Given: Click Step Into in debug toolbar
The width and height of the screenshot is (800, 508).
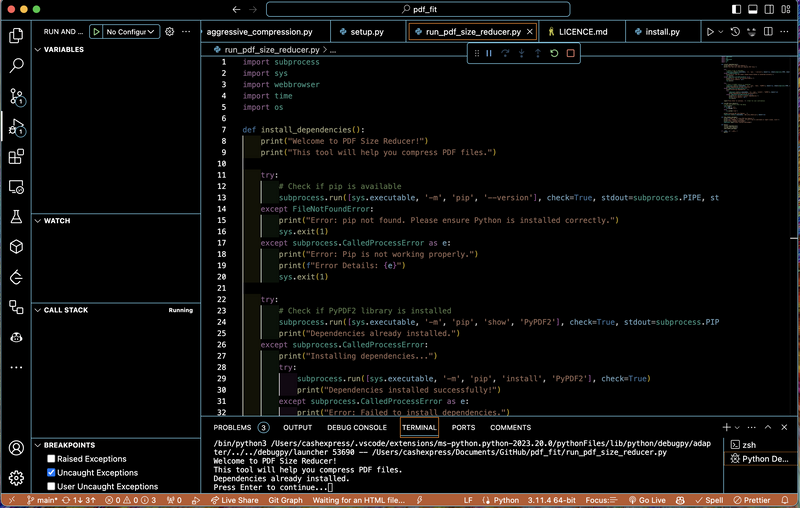Looking at the screenshot, I should [x=521, y=53].
